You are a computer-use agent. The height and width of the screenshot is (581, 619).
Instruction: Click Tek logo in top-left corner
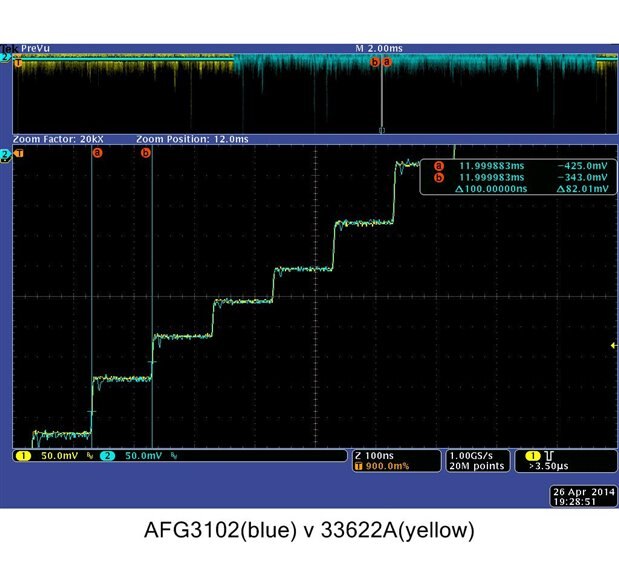tap(9, 49)
